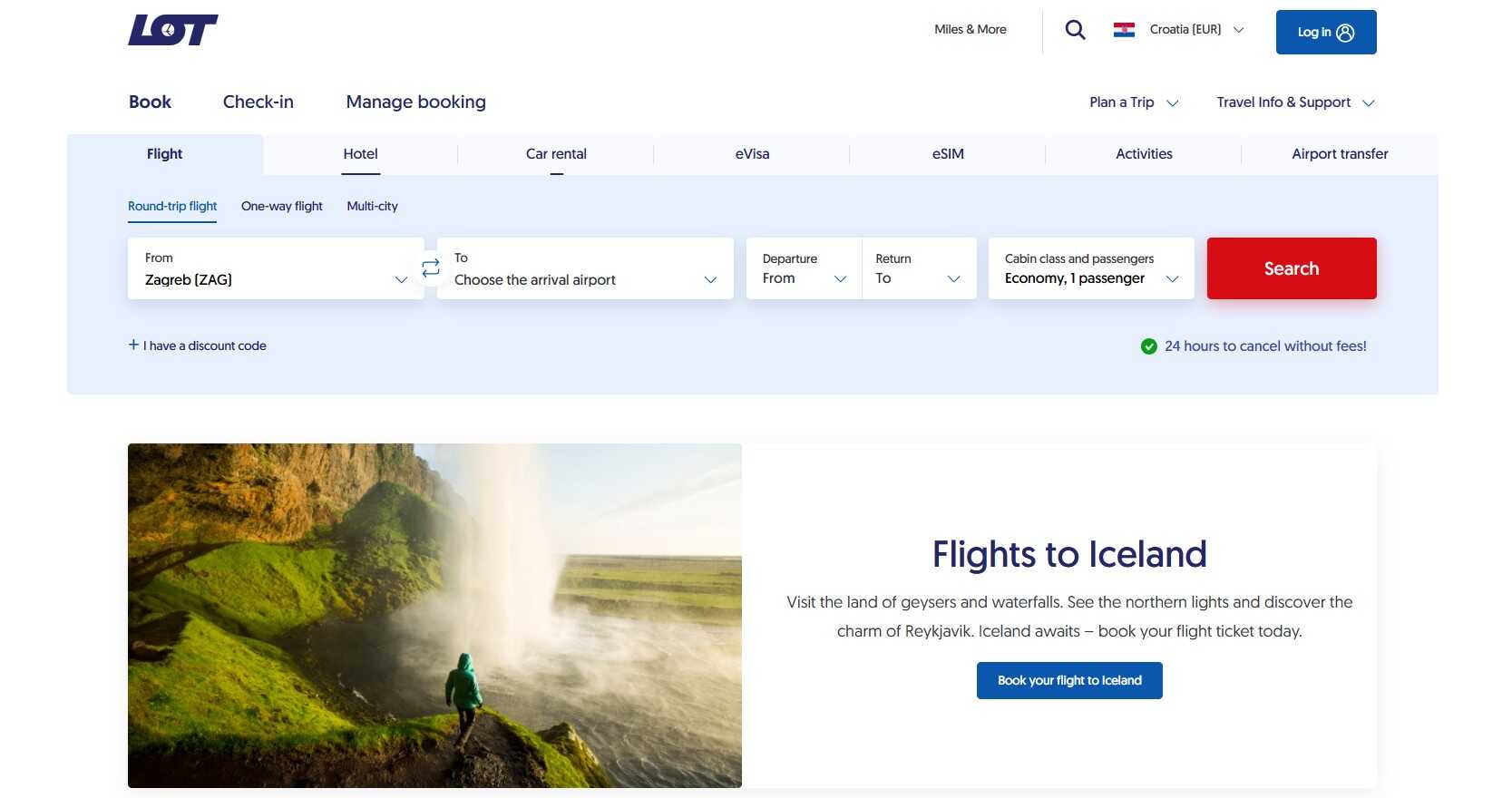This screenshot has height=798, width=1512.
Task: Open Cabin class and passengers dropdown
Action: coord(1090,268)
